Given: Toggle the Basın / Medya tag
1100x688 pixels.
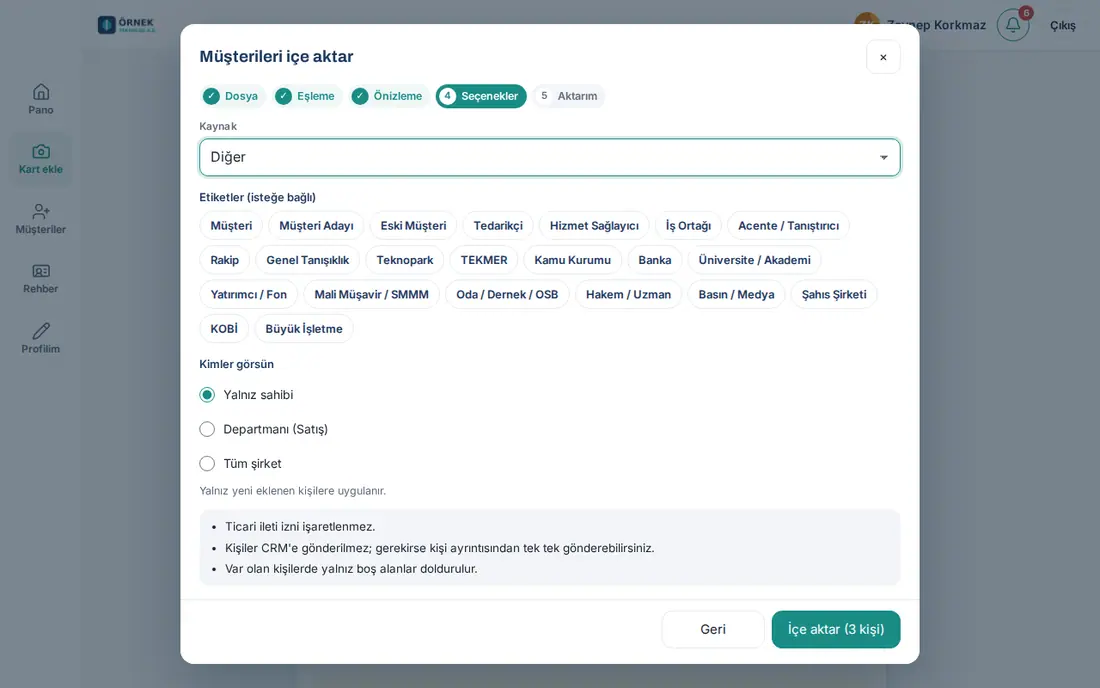Looking at the screenshot, I should [x=737, y=295].
